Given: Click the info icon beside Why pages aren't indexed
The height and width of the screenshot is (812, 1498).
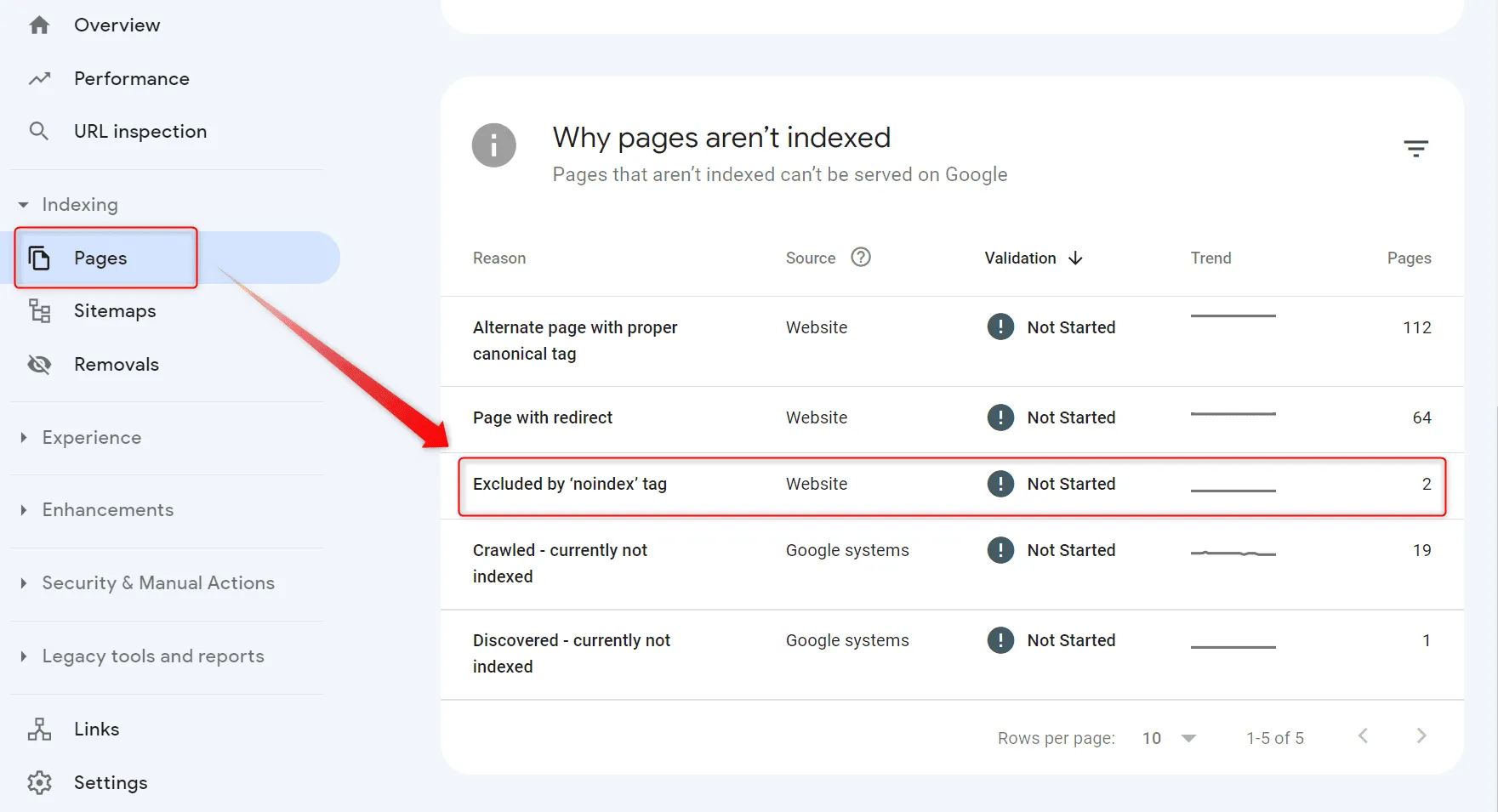Looking at the screenshot, I should 494,145.
